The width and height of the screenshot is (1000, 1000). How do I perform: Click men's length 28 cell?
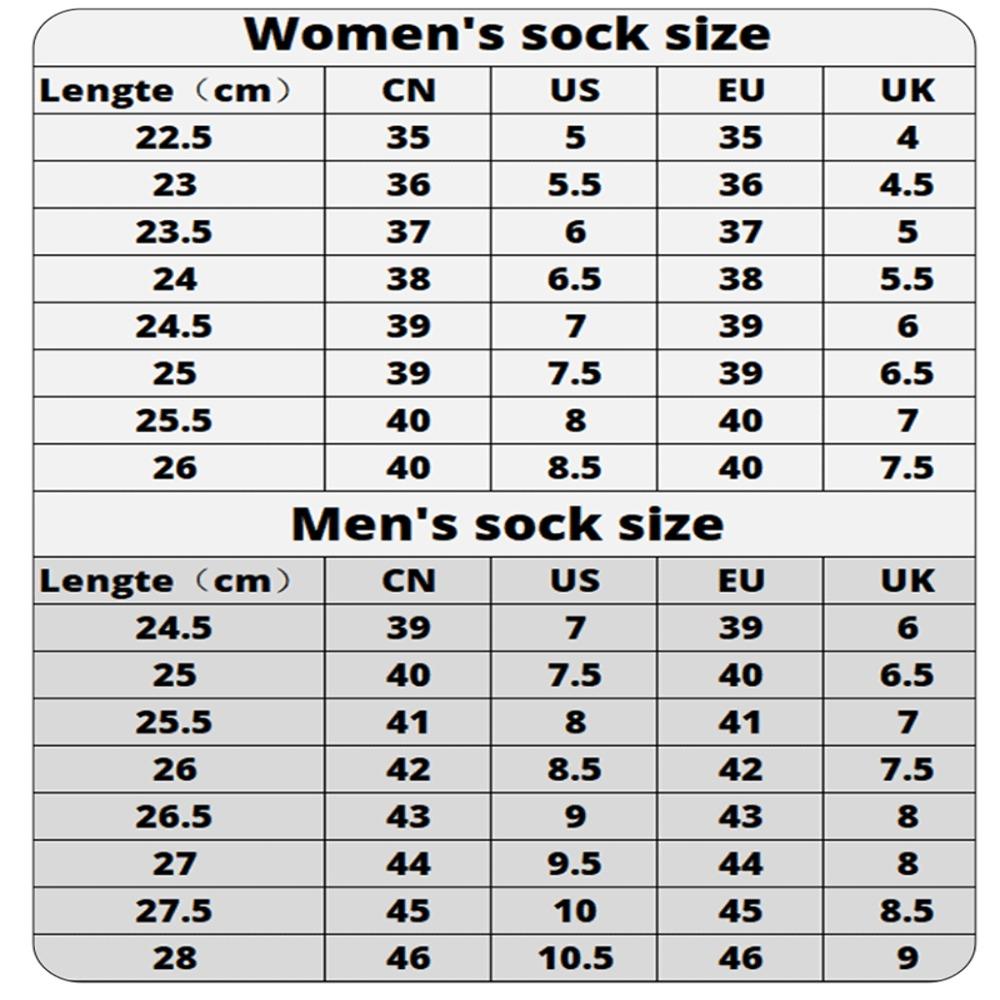click(179, 959)
